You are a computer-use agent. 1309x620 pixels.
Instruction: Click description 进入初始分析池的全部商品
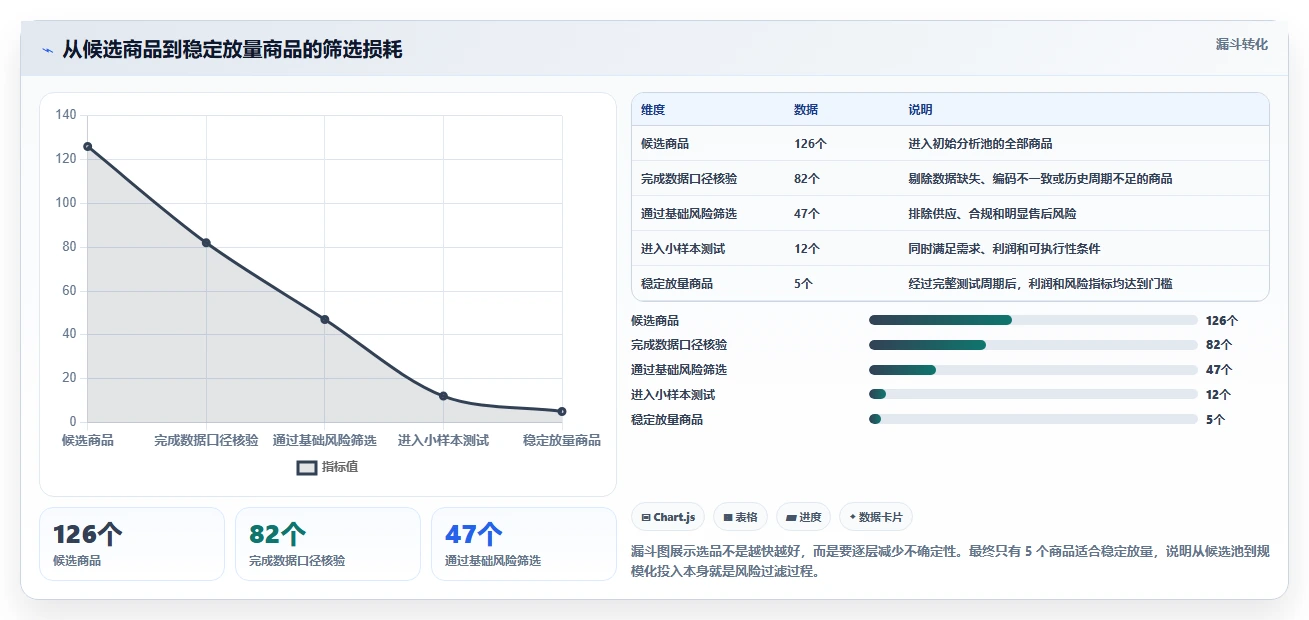coord(980,143)
